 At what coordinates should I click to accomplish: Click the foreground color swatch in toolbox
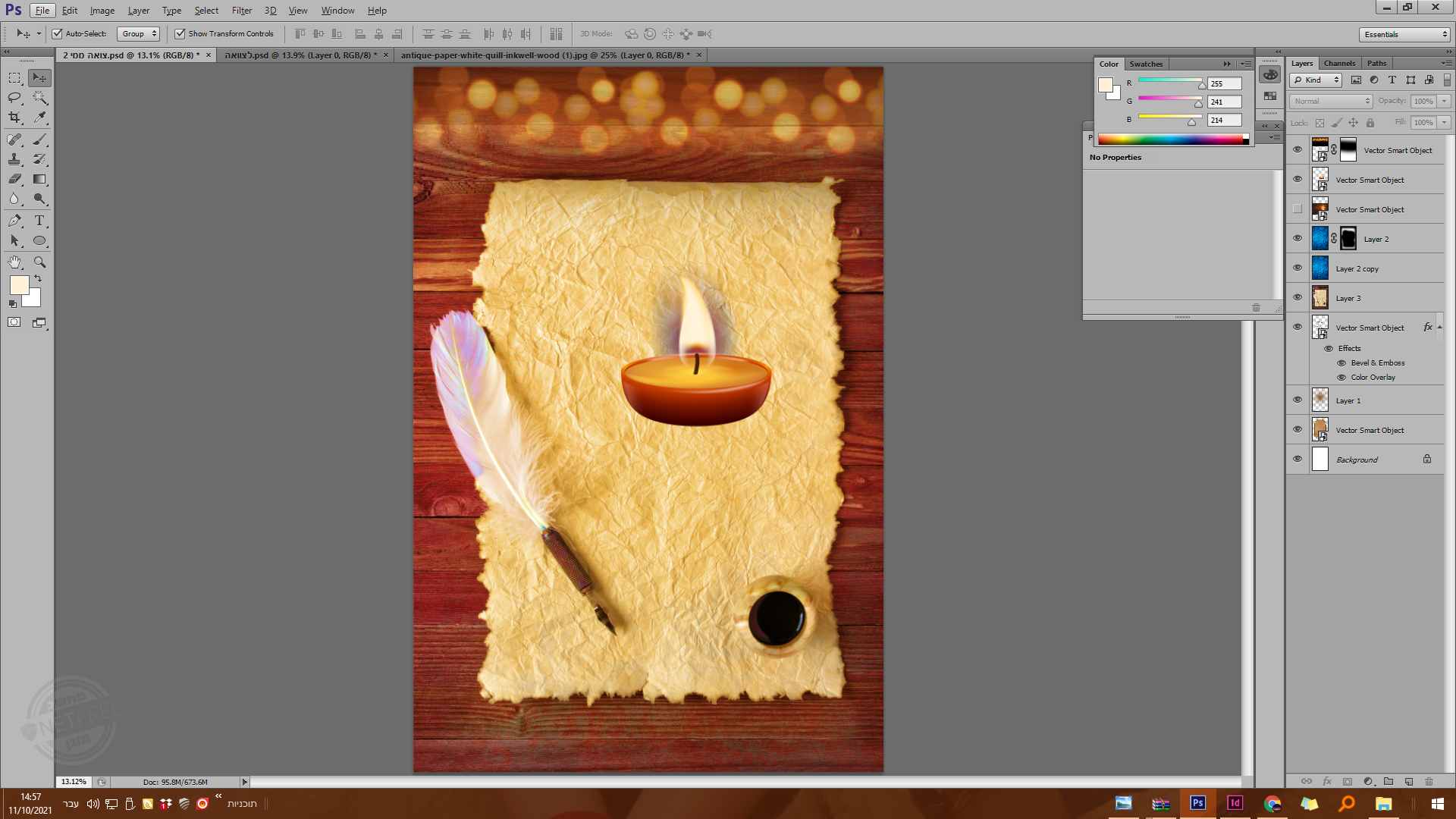19,285
